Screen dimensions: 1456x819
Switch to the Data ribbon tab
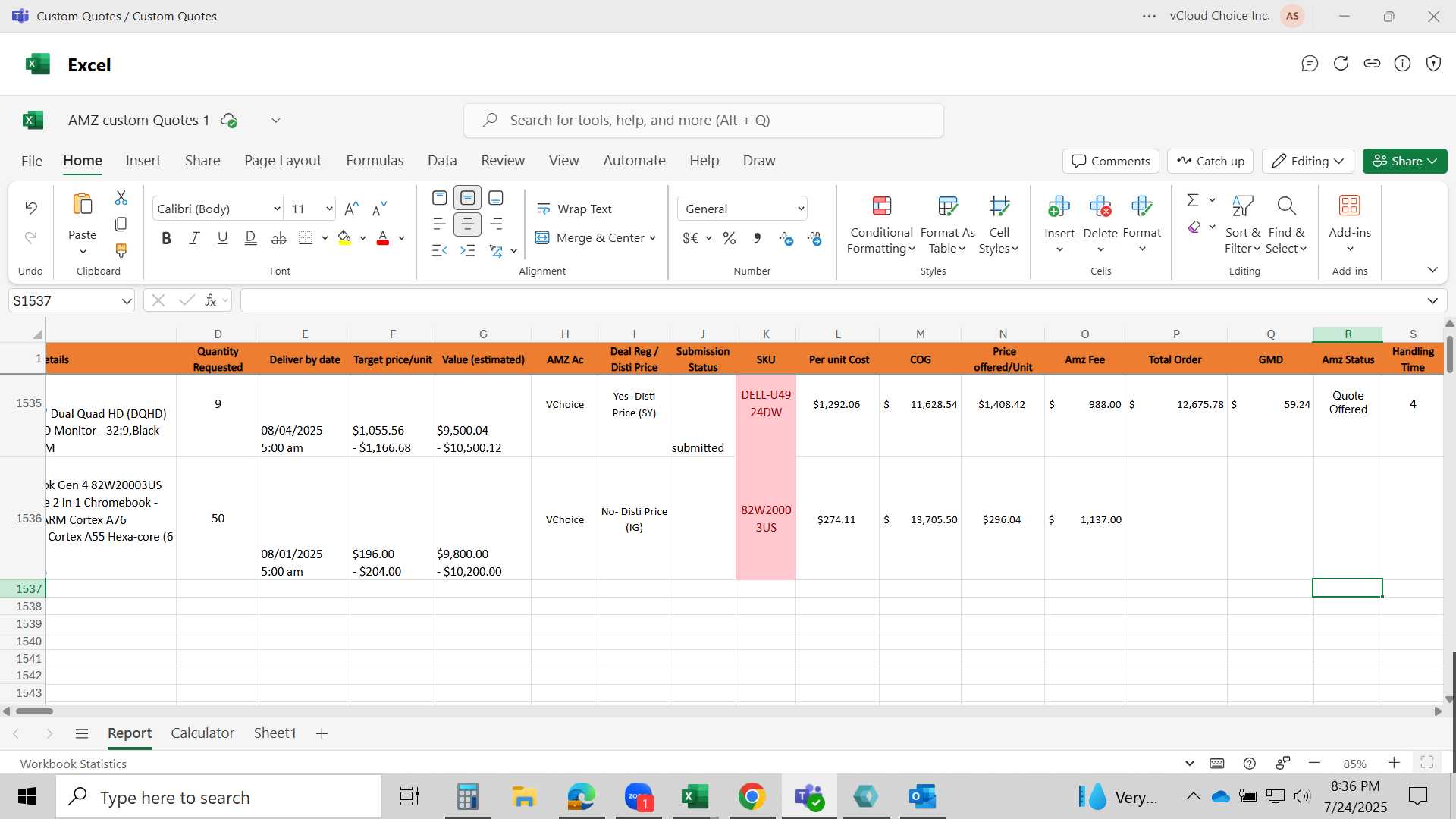(x=442, y=161)
